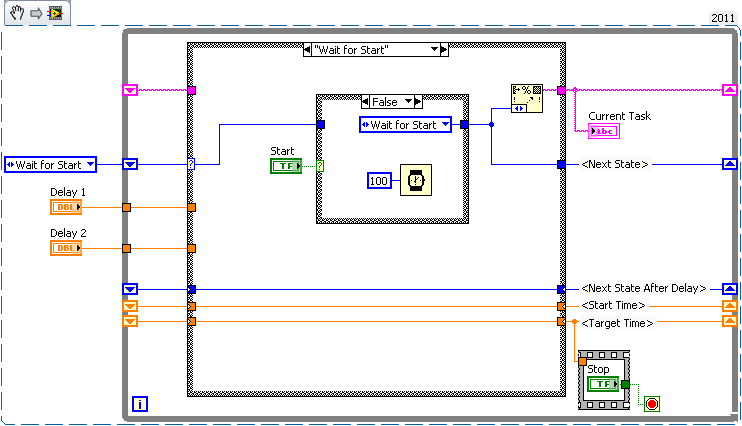This screenshot has width=742, height=426.
Task: Go to previous case of outer structure
Action: (x=307, y=49)
